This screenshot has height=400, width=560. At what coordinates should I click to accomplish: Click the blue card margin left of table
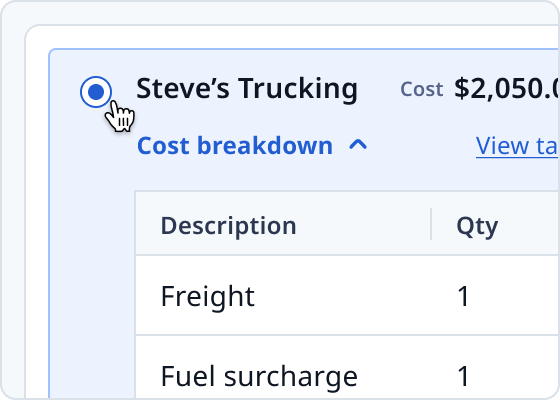[92, 286]
